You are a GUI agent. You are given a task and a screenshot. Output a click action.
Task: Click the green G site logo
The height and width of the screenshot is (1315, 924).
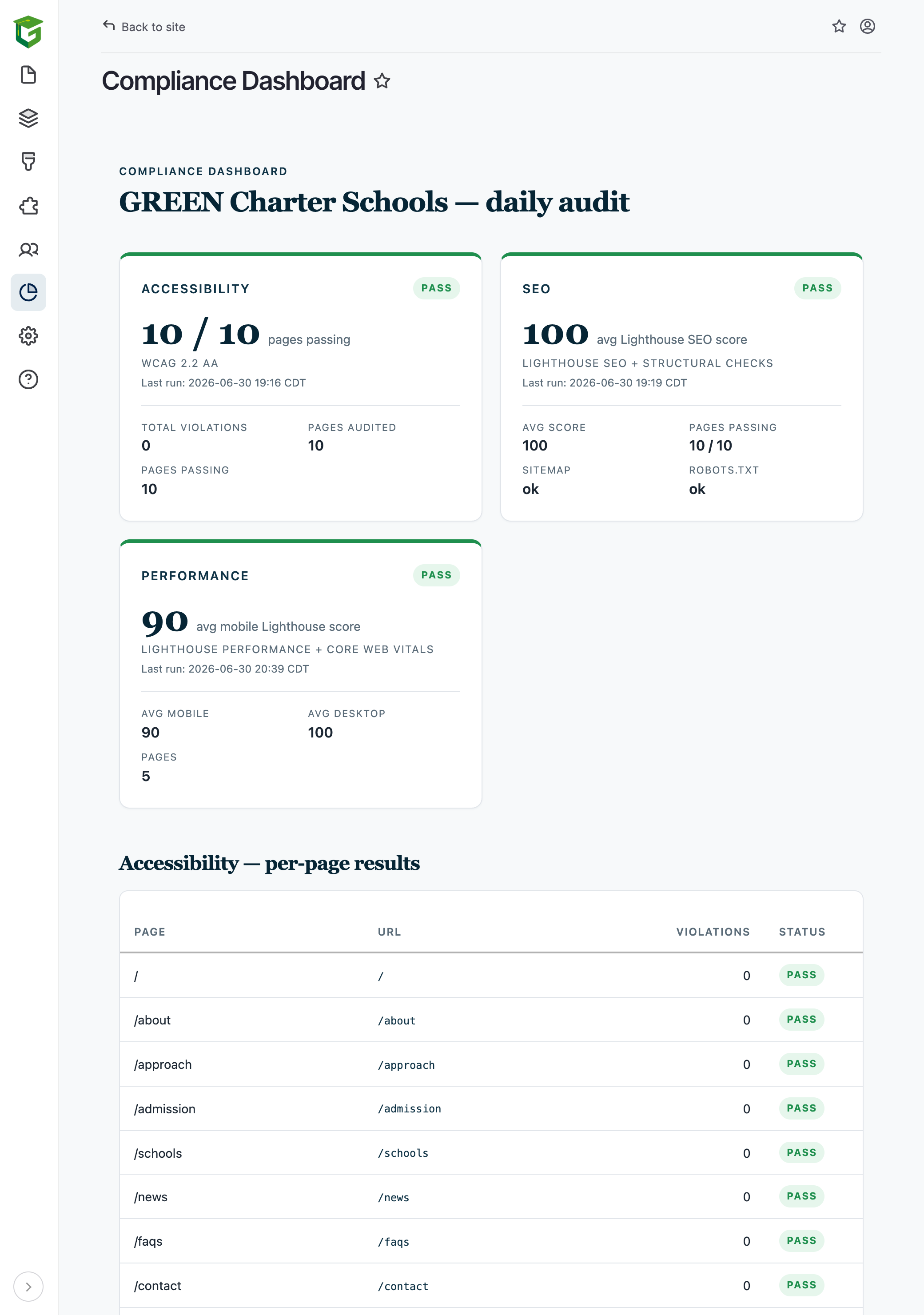coord(28,32)
